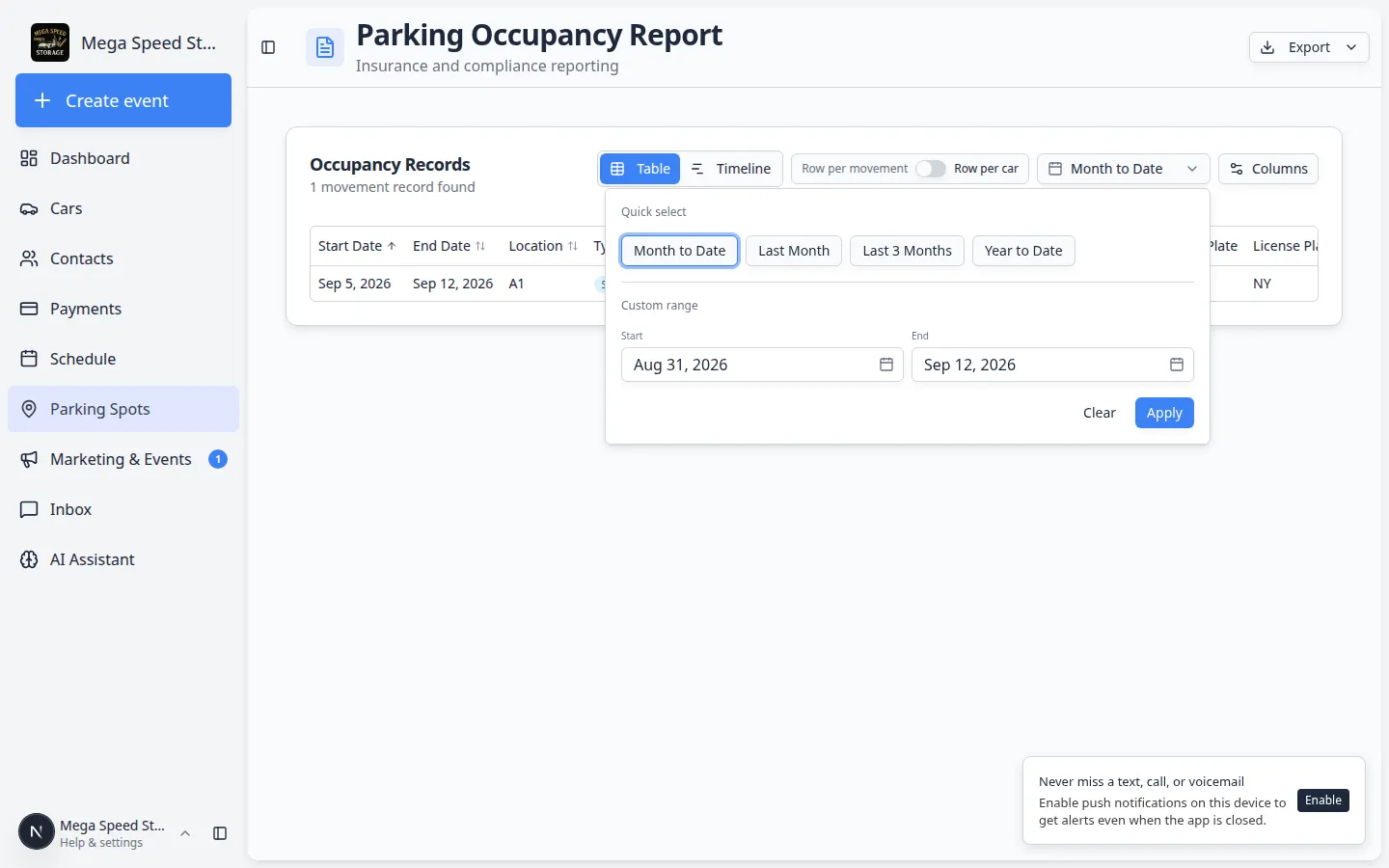Select Month to Date quick range
Viewport: 1389px width, 868px height.
(680, 251)
